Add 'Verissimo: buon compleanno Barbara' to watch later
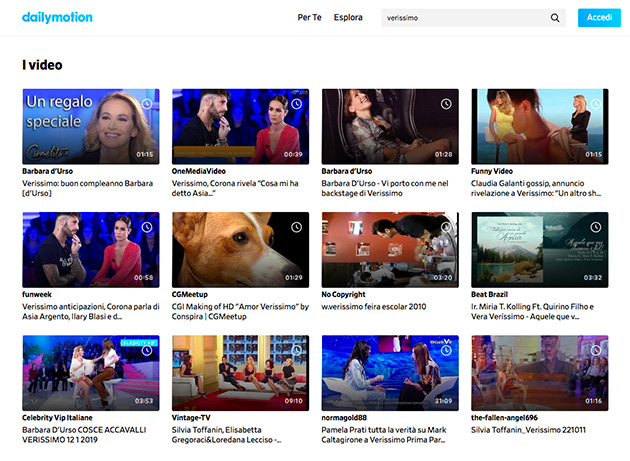 pos(147,104)
